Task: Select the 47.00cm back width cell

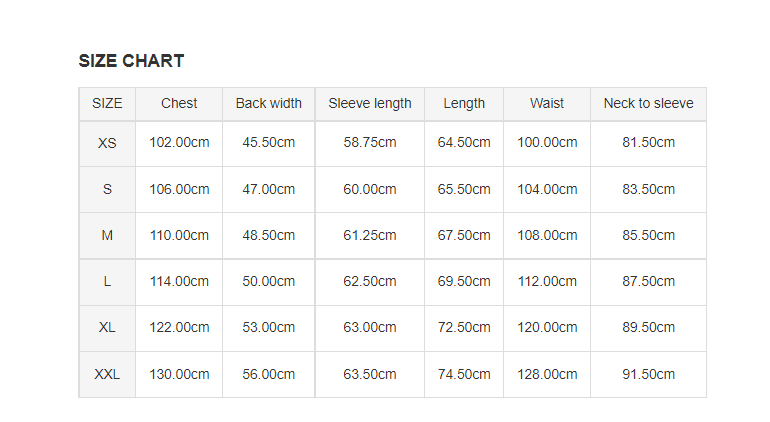Action: click(269, 190)
